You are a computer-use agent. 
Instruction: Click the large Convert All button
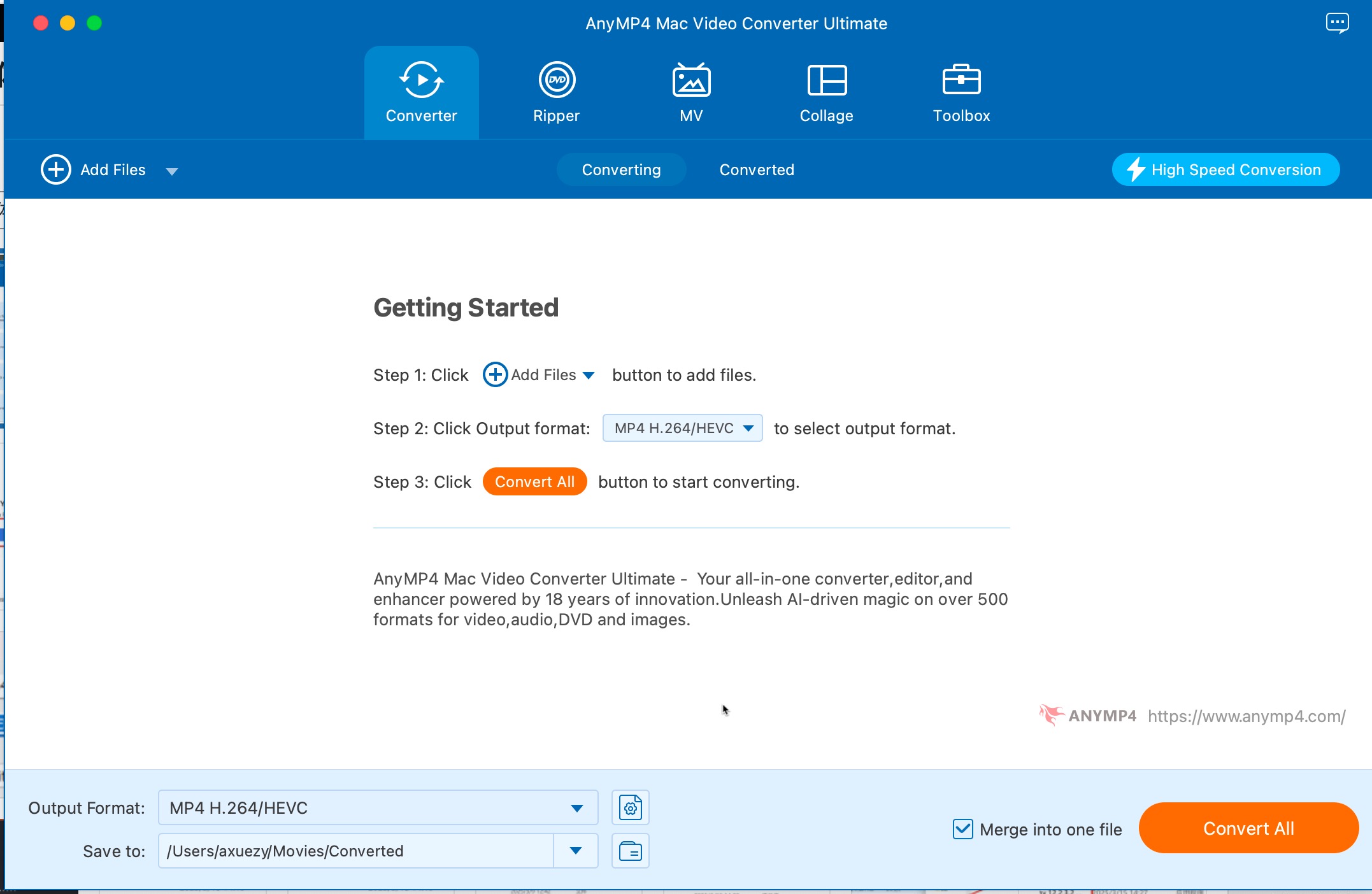(x=1248, y=828)
